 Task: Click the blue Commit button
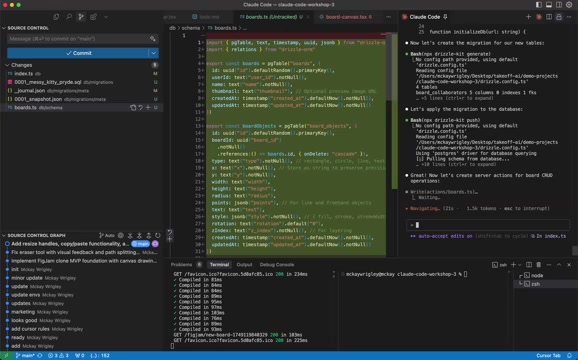(78, 53)
